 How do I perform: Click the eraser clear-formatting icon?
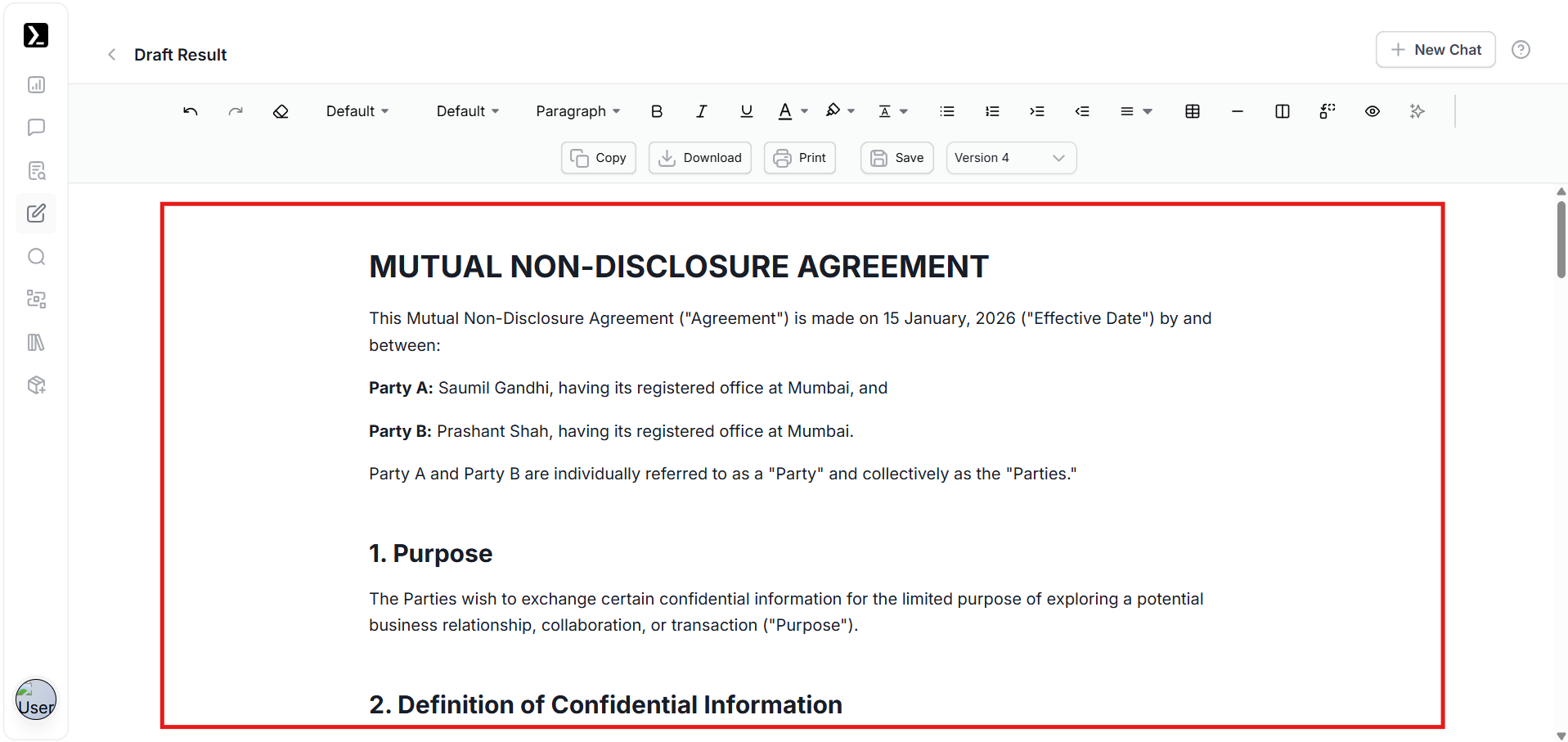point(281,111)
